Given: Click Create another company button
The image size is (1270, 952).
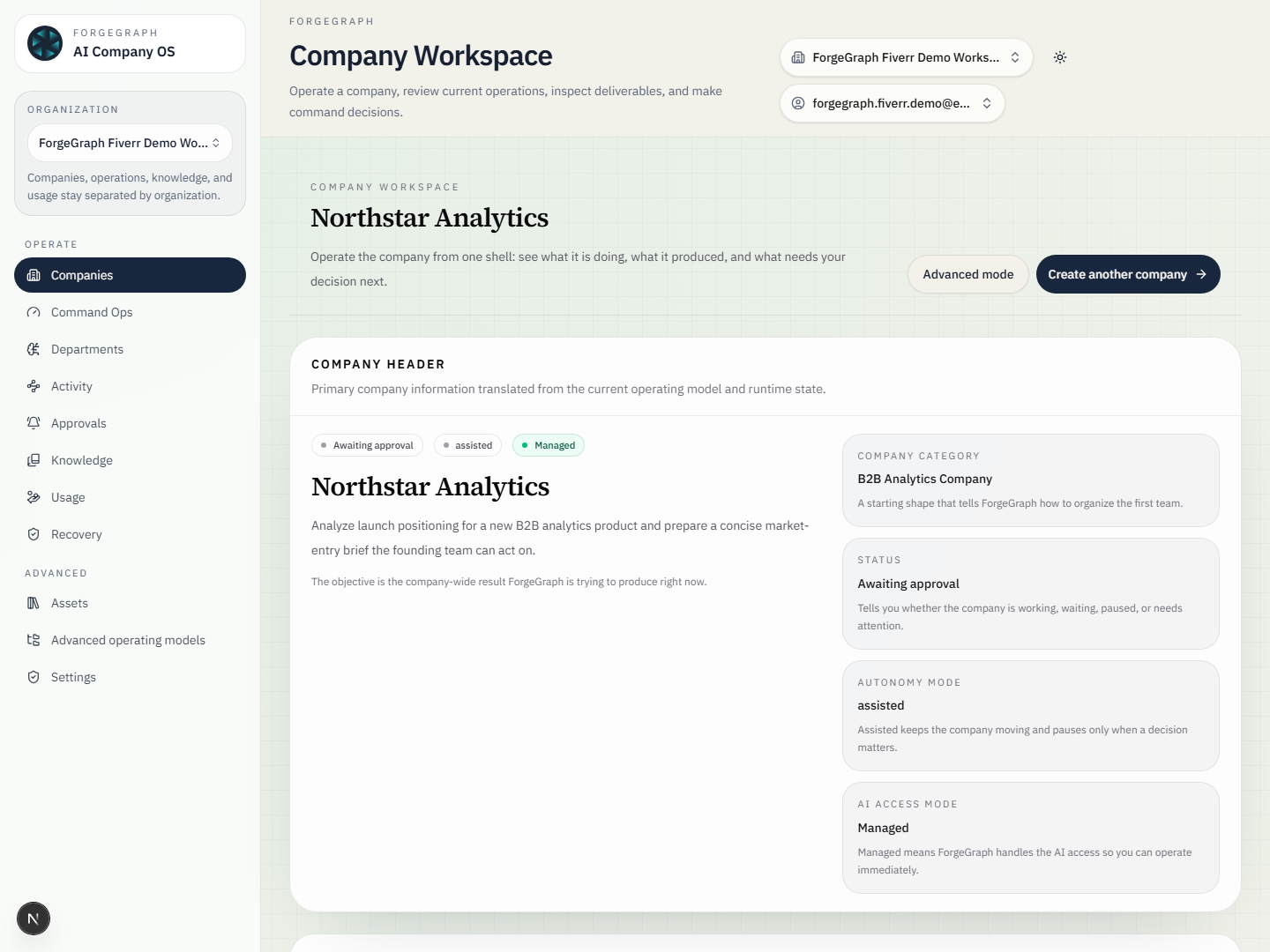Looking at the screenshot, I should click(x=1128, y=274).
